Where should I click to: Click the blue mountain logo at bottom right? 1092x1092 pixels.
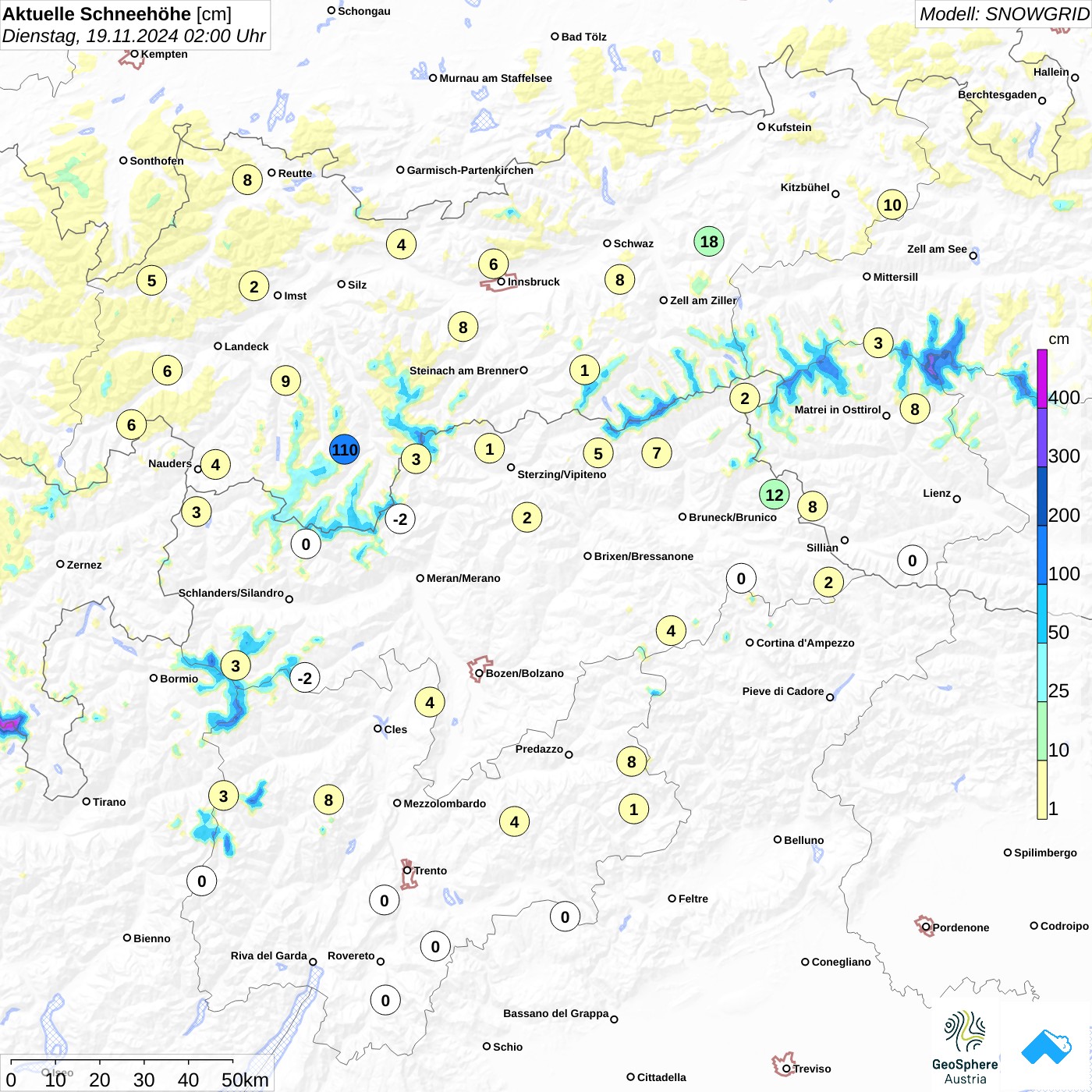point(1046,1047)
